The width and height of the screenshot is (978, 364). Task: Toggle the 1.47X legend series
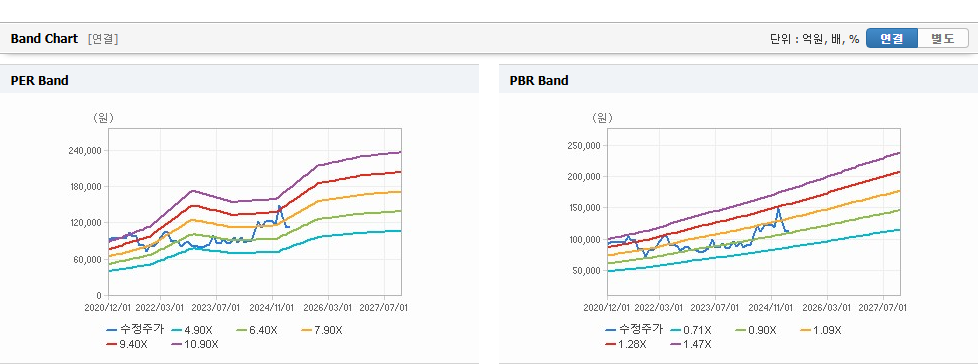pyautogui.click(x=691, y=344)
